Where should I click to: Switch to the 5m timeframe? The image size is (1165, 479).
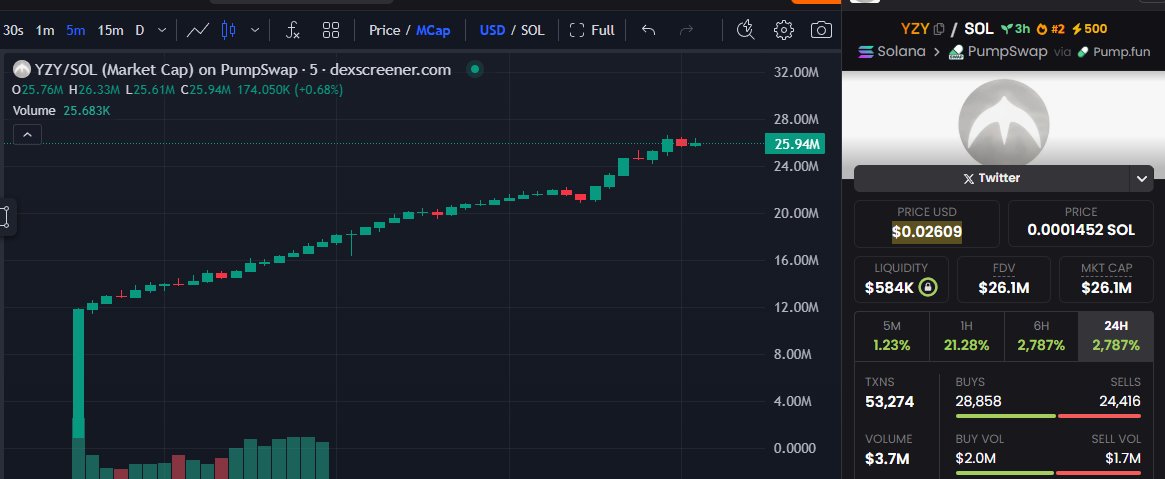(75, 30)
